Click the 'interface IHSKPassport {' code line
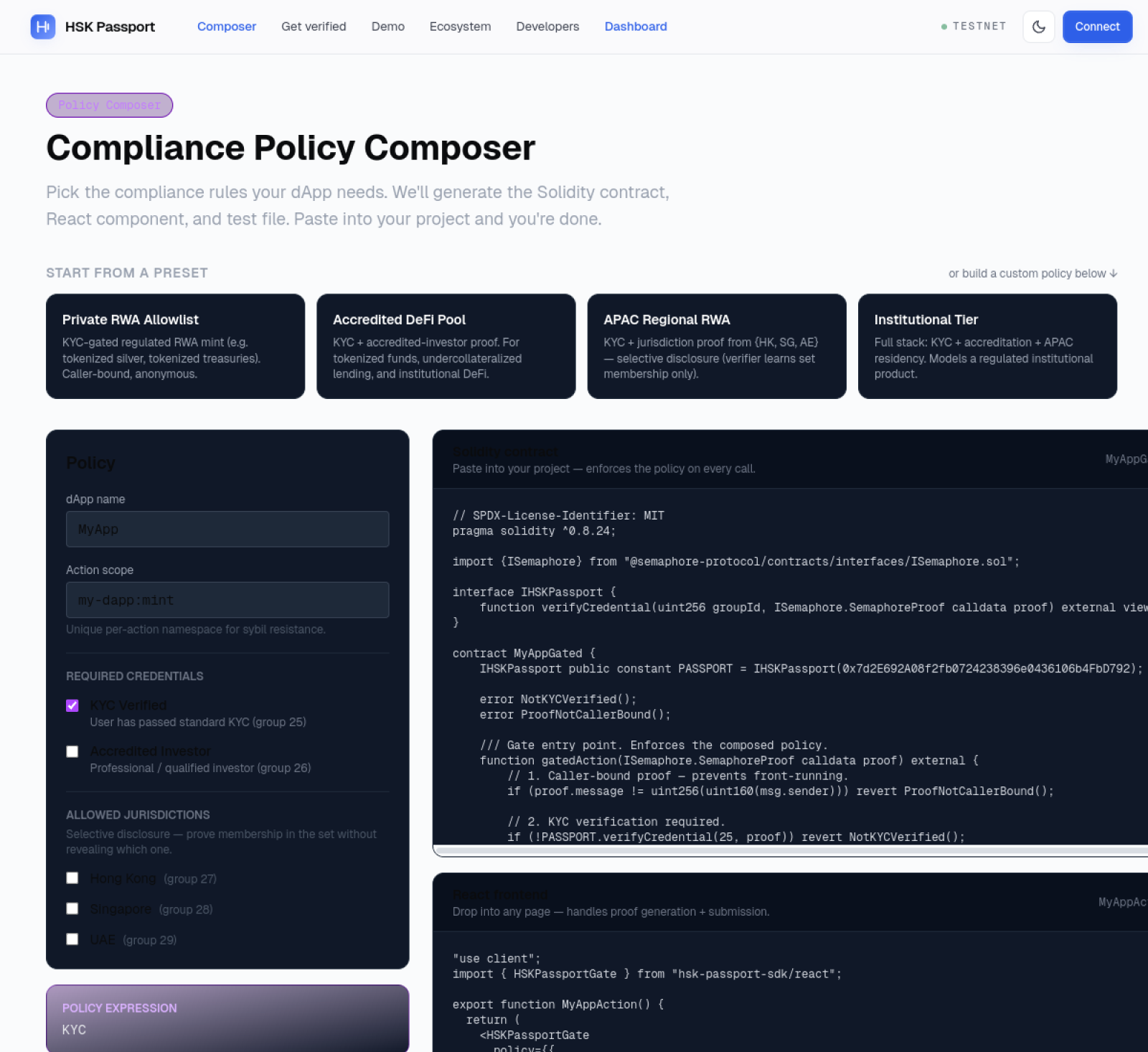Image resolution: width=1148 pixels, height=1052 pixels. (x=534, y=592)
